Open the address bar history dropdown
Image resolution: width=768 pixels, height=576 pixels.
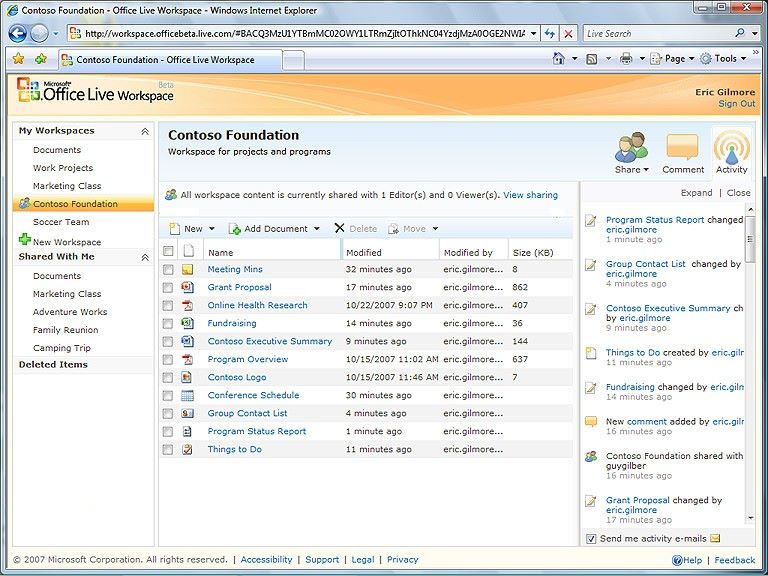533,34
